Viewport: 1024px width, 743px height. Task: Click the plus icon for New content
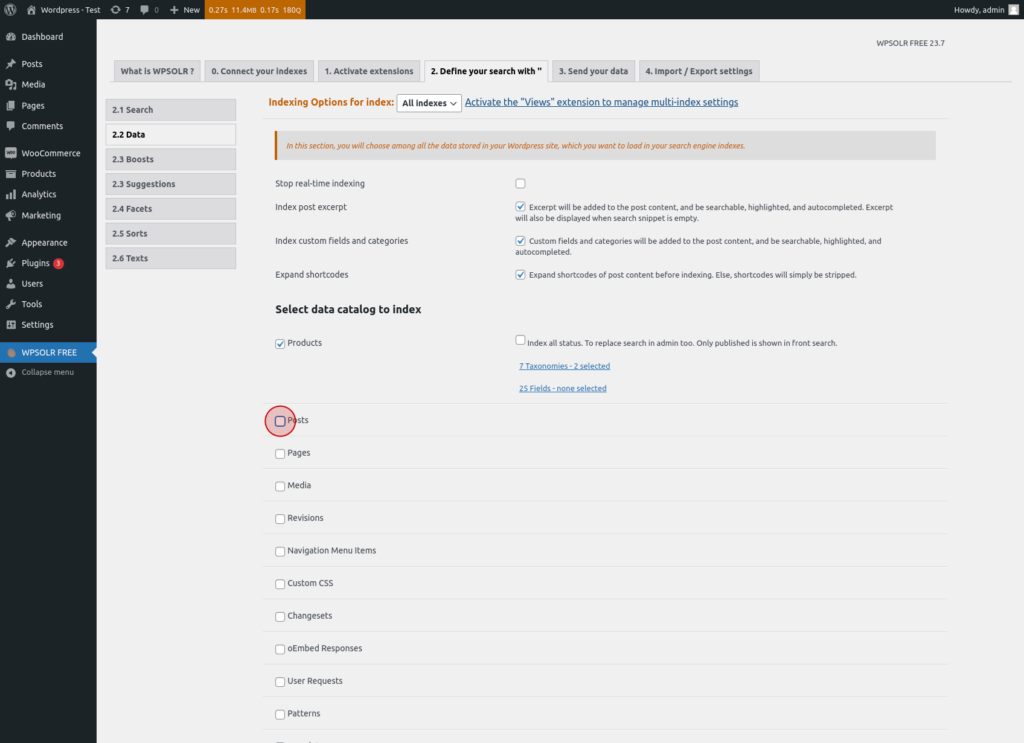coord(174,10)
